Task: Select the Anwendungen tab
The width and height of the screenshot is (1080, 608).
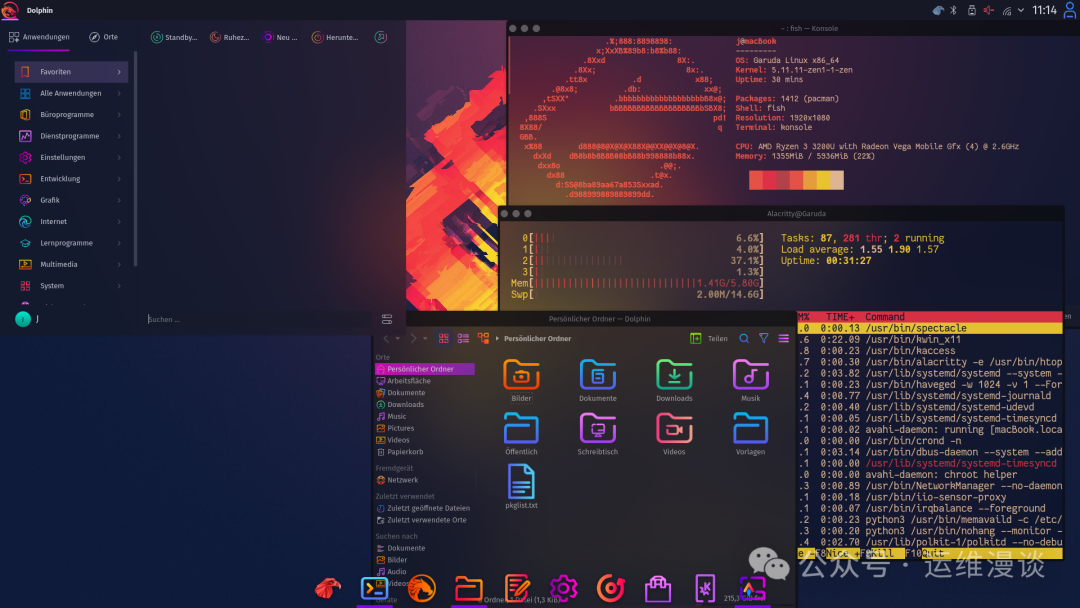Action: click(x=44, y=36)
